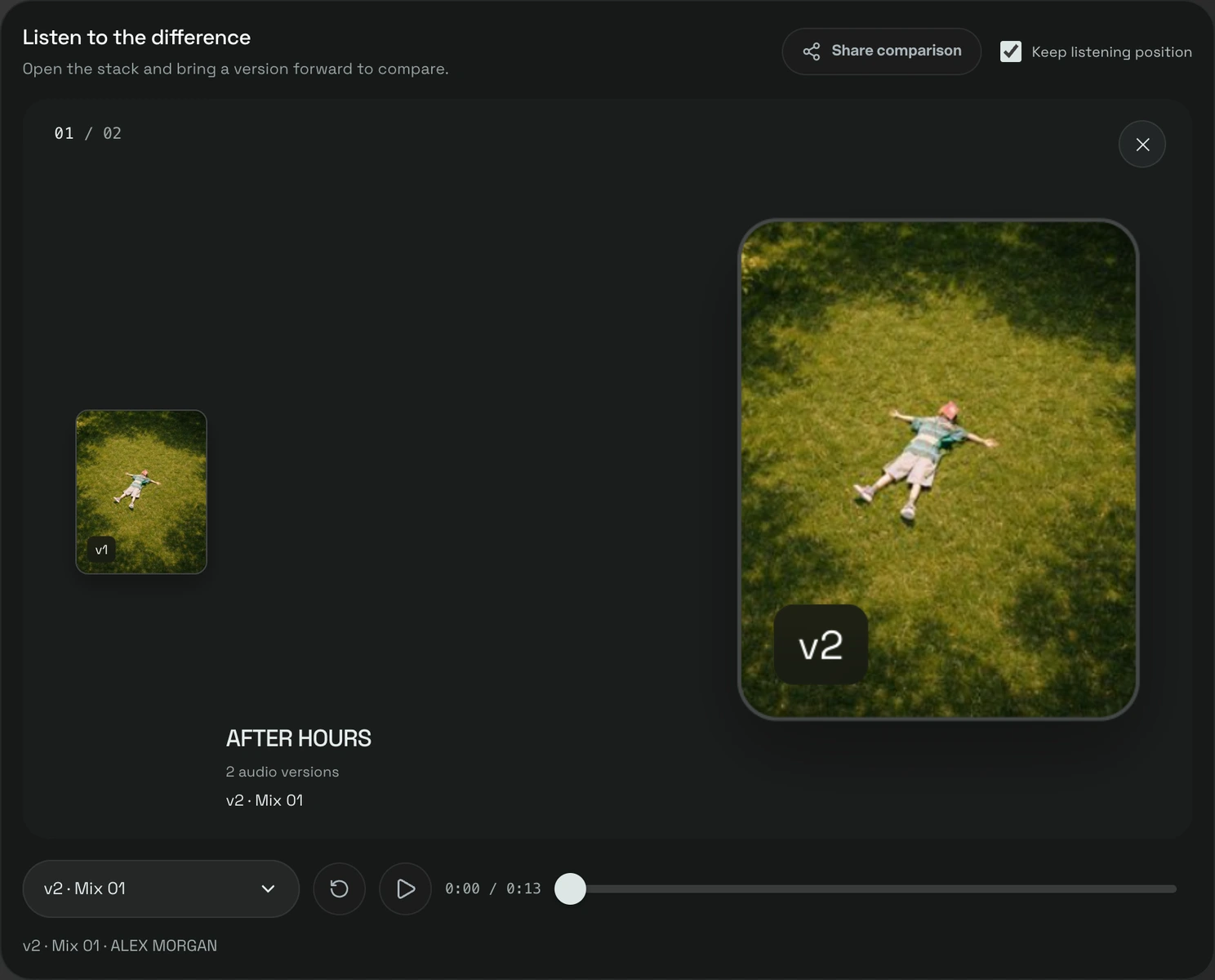Play the current mix
This screenshot has height=980, width=1215.
tap(405, 889)
